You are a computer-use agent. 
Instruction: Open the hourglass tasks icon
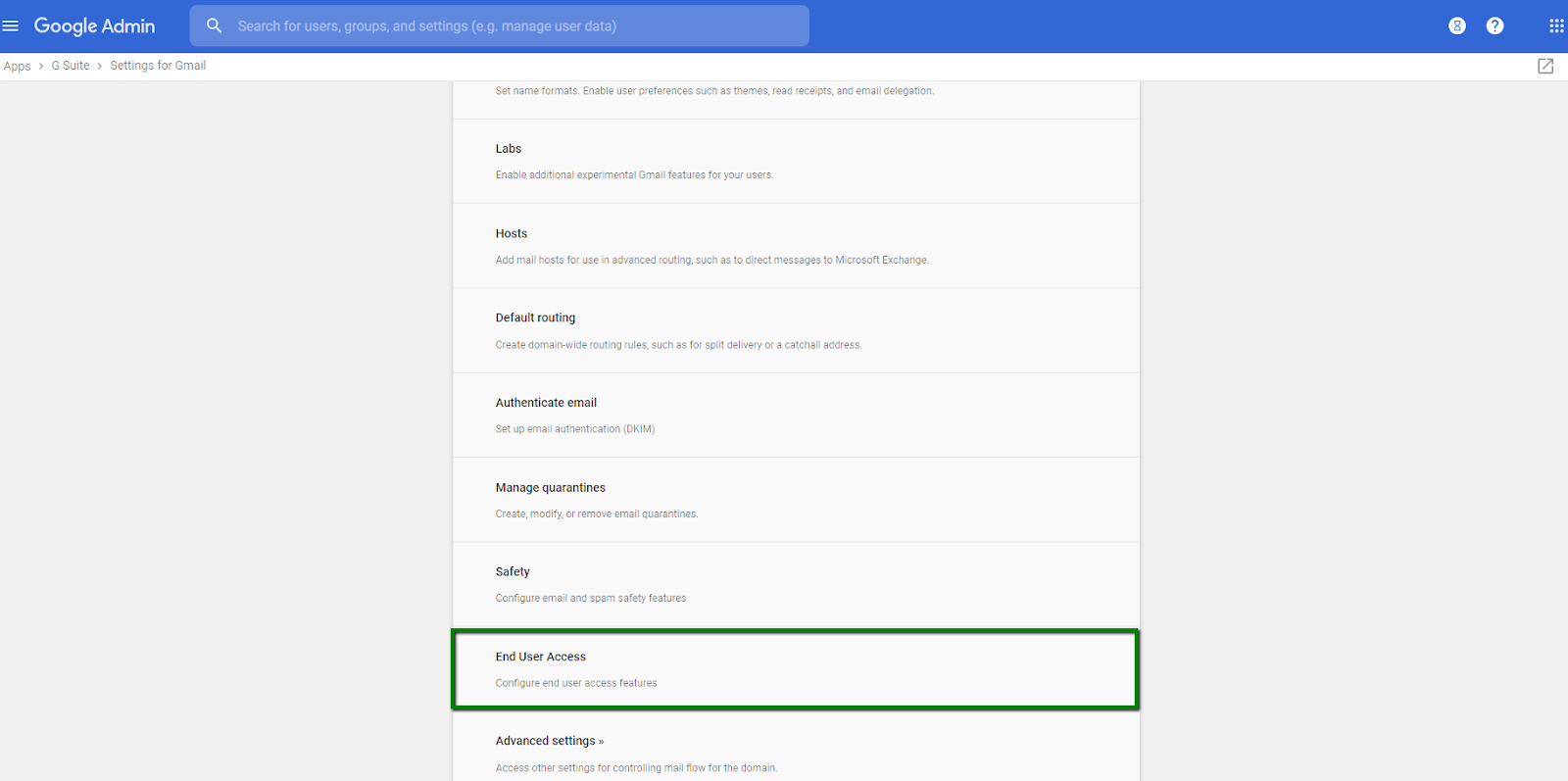[1457, 25]
